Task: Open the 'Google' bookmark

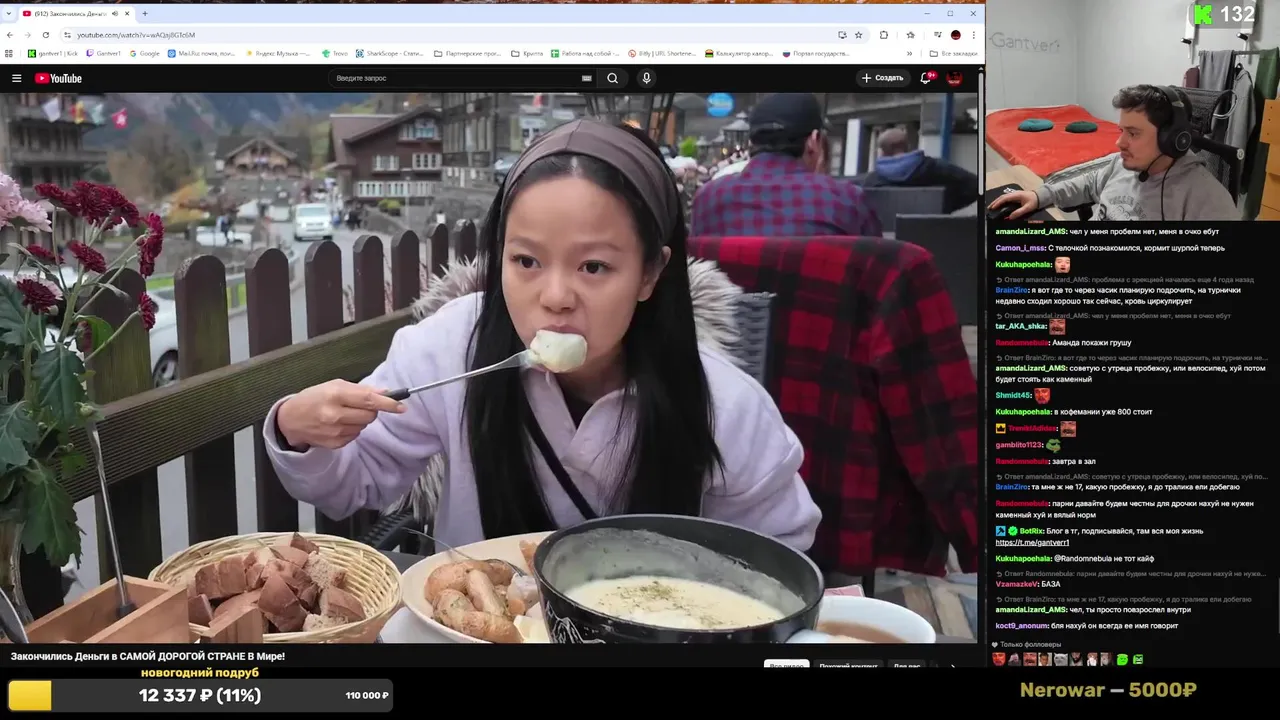Action: 144,53
